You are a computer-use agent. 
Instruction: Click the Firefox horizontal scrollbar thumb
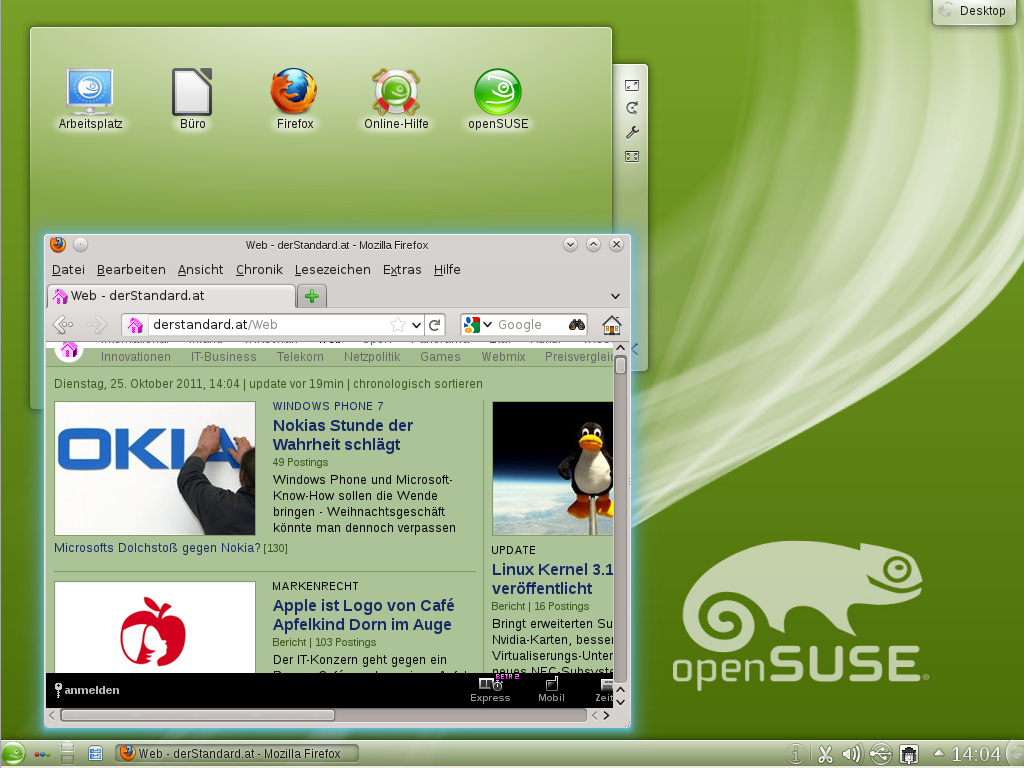(x=197, y=715)
